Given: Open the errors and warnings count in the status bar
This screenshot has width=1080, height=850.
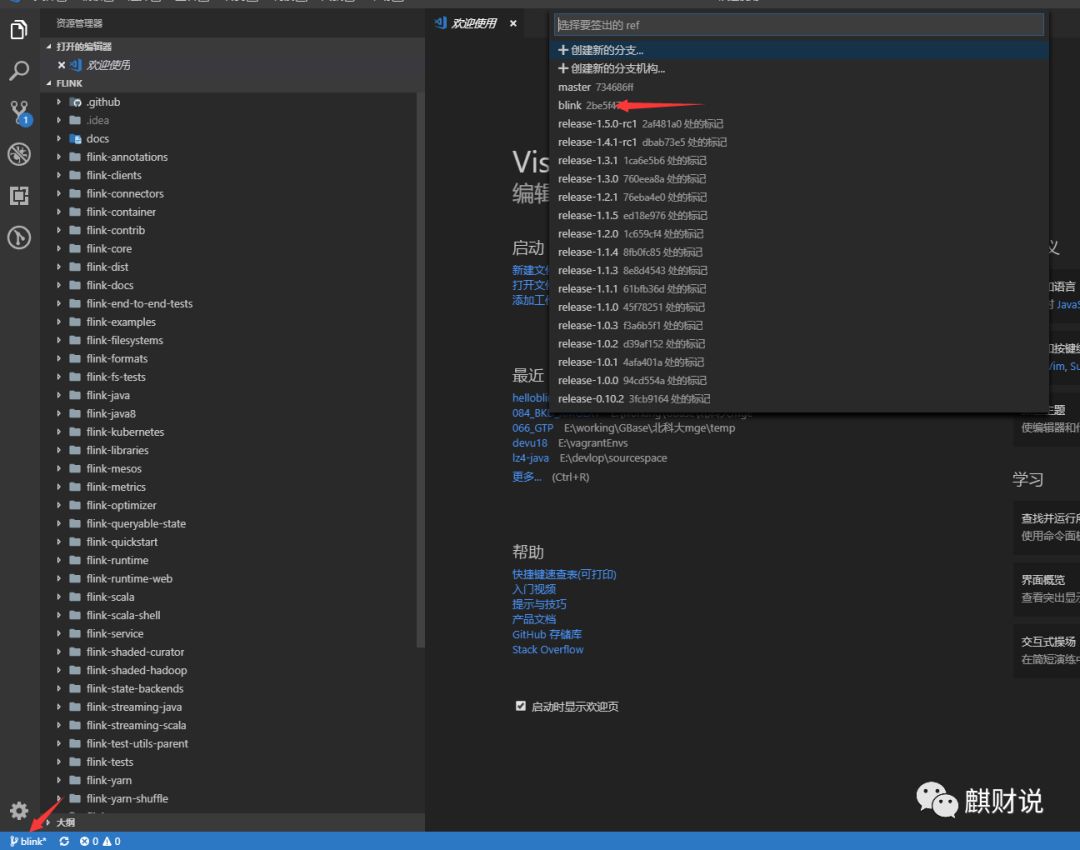Looking at the screenshot, I should (x=100, y=841).
